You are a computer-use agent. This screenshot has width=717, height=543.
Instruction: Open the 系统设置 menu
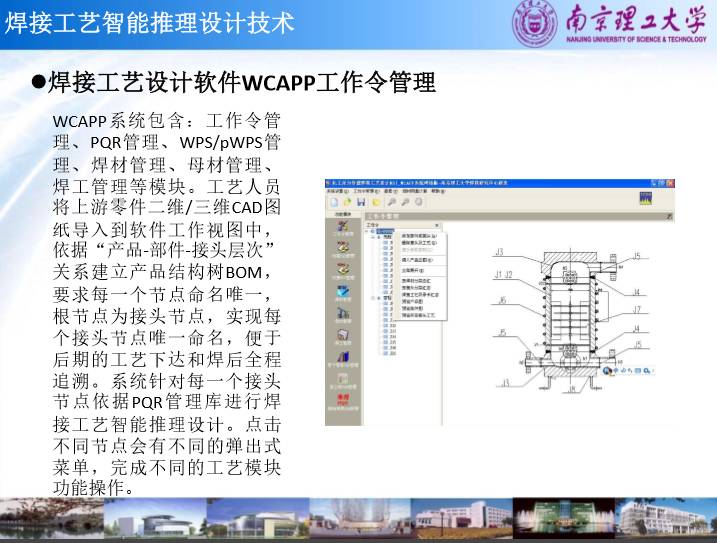[x=337, y=191]
